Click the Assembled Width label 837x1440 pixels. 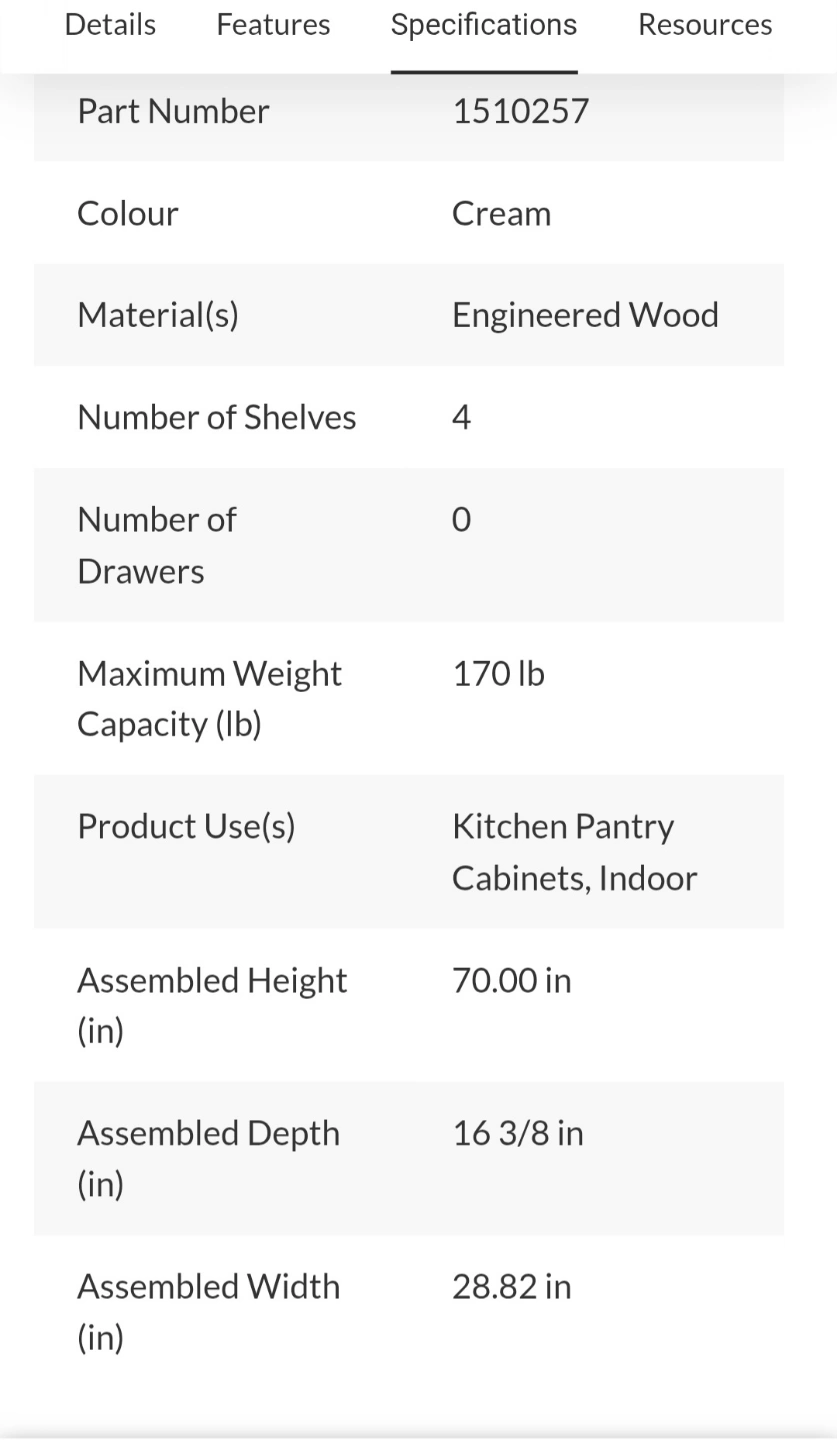(209, 1311)
